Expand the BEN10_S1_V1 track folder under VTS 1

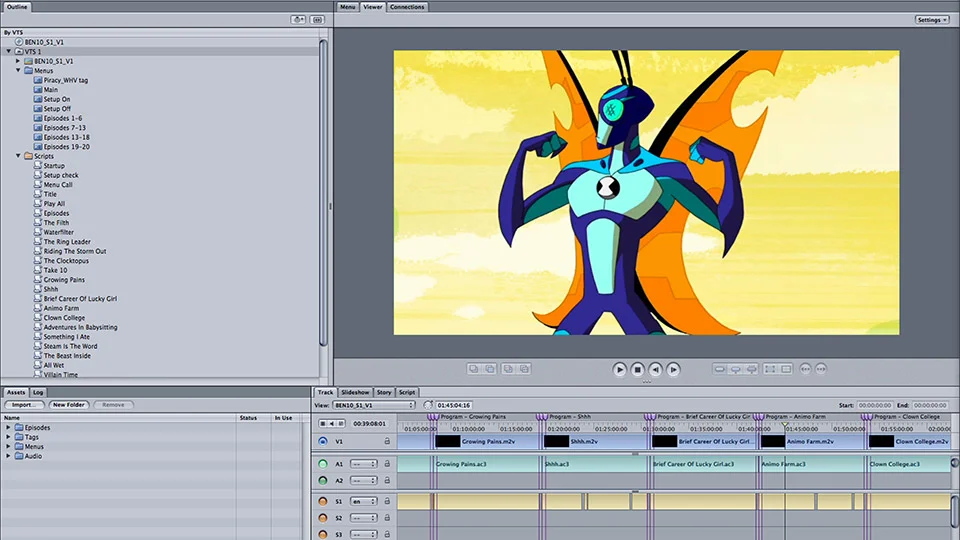click(18, 61)
